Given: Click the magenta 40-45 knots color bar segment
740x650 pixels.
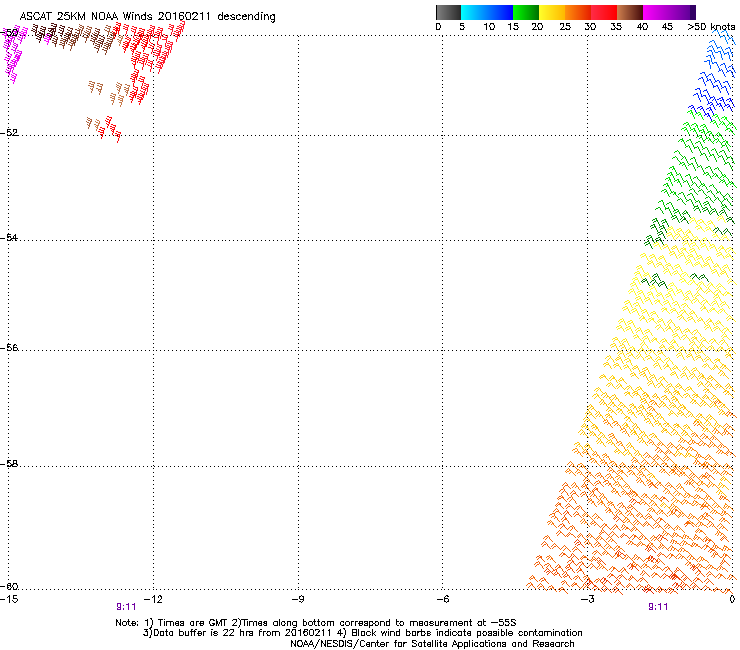Looking at the screenshot, I should pos(656,12).
